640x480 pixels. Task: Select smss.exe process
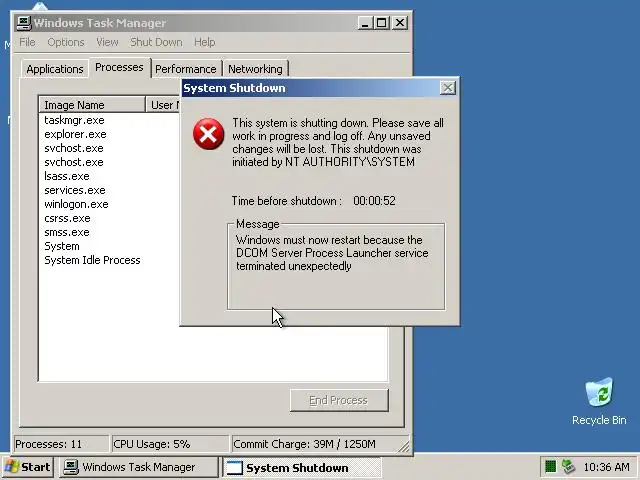click(x=67, y=232)
